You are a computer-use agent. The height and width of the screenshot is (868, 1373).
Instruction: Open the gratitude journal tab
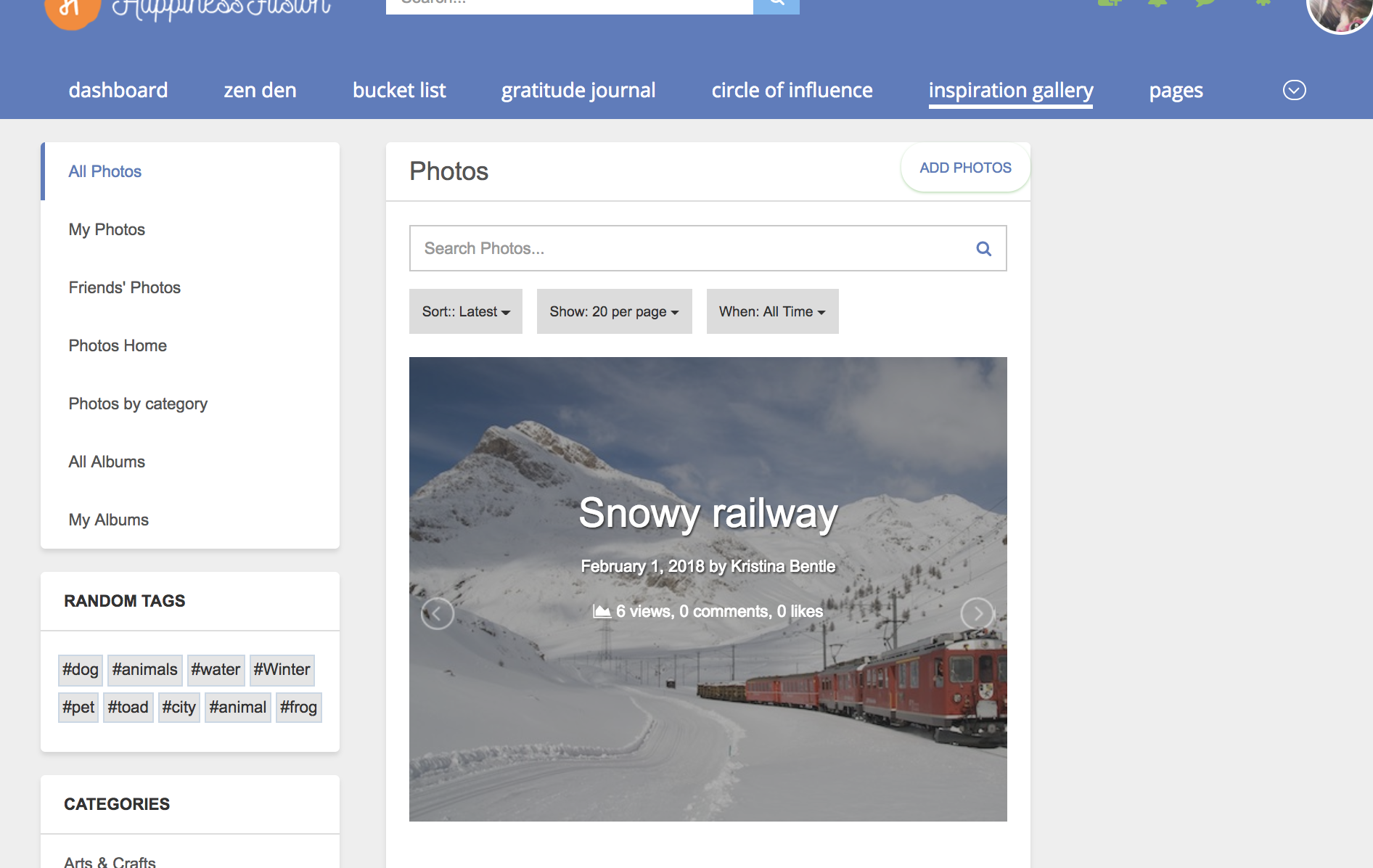click(x=578, y=90)
